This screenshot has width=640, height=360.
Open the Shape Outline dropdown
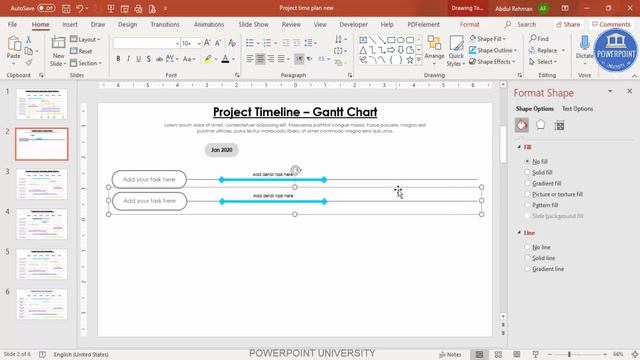coord(493,50)
